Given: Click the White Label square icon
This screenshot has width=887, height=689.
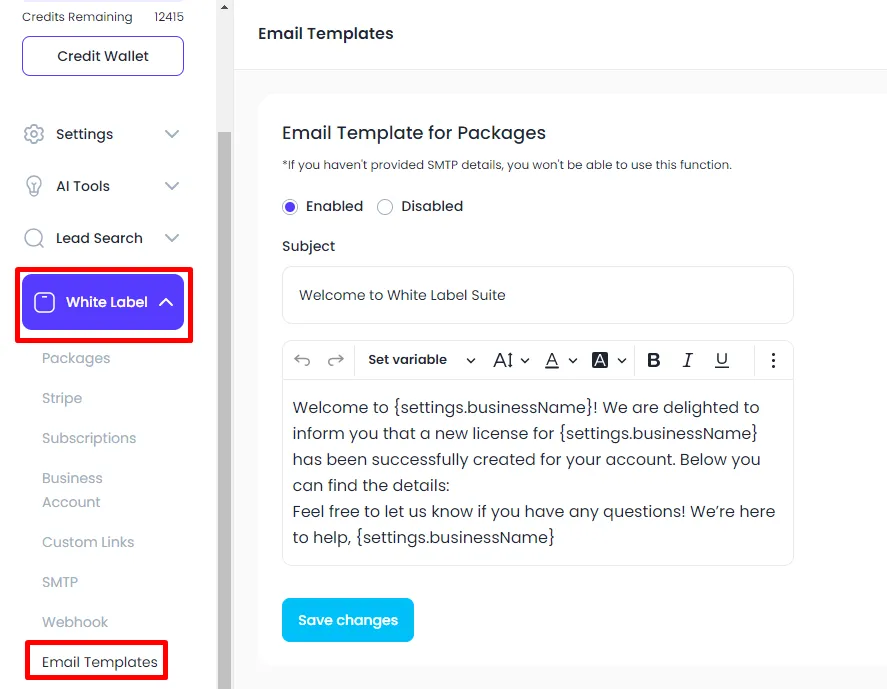Looking at the screenshot, I should click(x=44, y=302).
